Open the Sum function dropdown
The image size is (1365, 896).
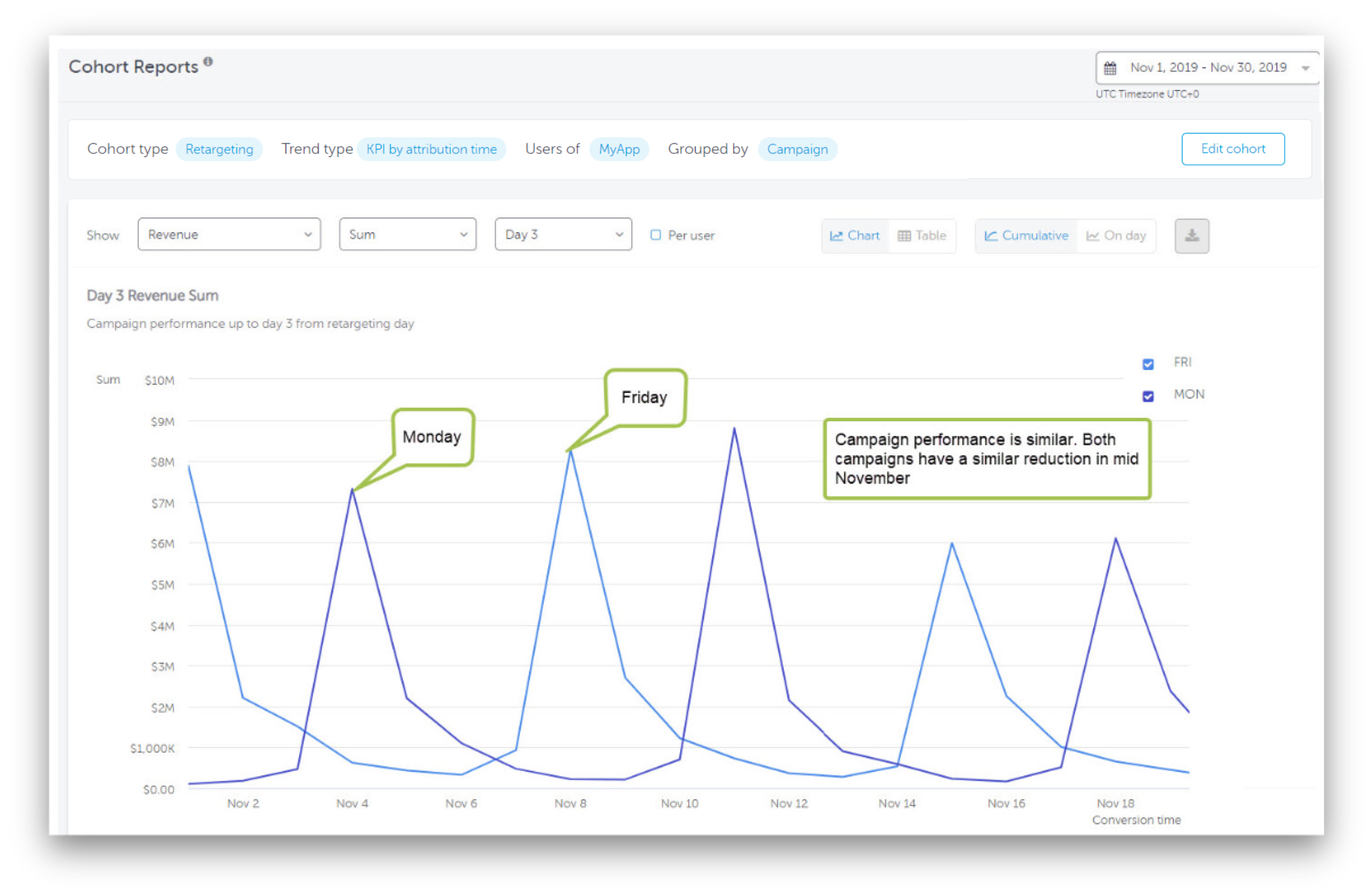(407, 234)
